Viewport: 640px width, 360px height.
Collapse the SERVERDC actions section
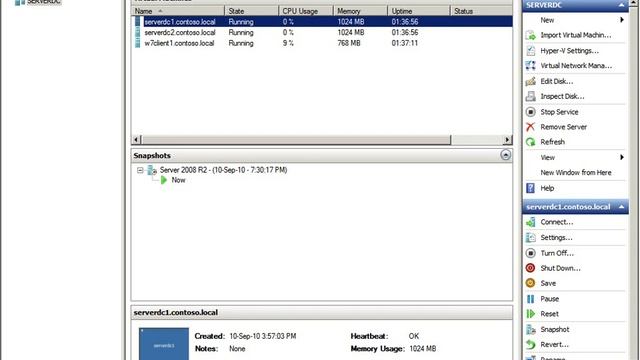tap(621, 5)
